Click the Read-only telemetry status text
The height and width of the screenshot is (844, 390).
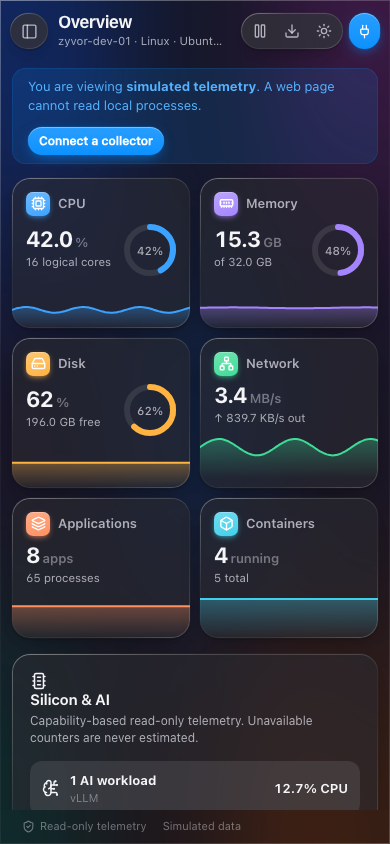coord(93,826)
